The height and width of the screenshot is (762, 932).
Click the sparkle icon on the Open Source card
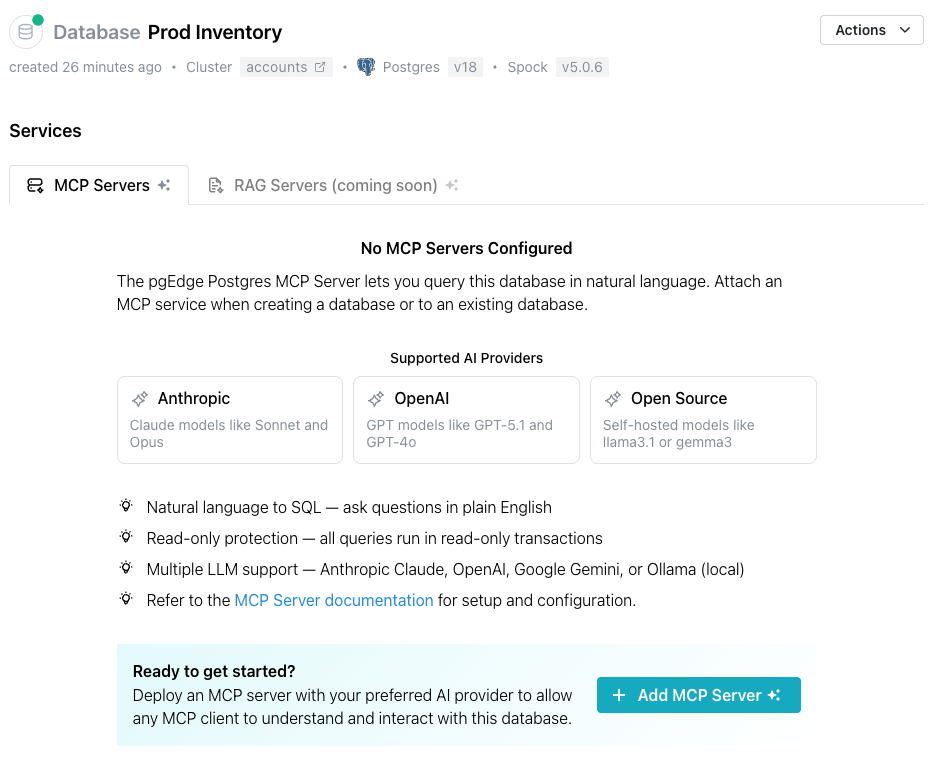(611, 398)
